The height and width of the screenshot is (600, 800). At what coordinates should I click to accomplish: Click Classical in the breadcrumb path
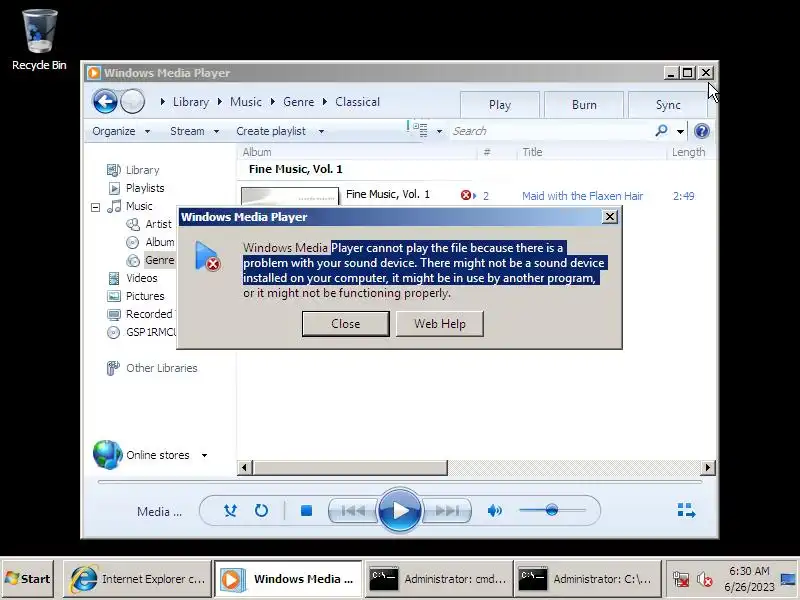pyautogui.click(x=357, y=102)
